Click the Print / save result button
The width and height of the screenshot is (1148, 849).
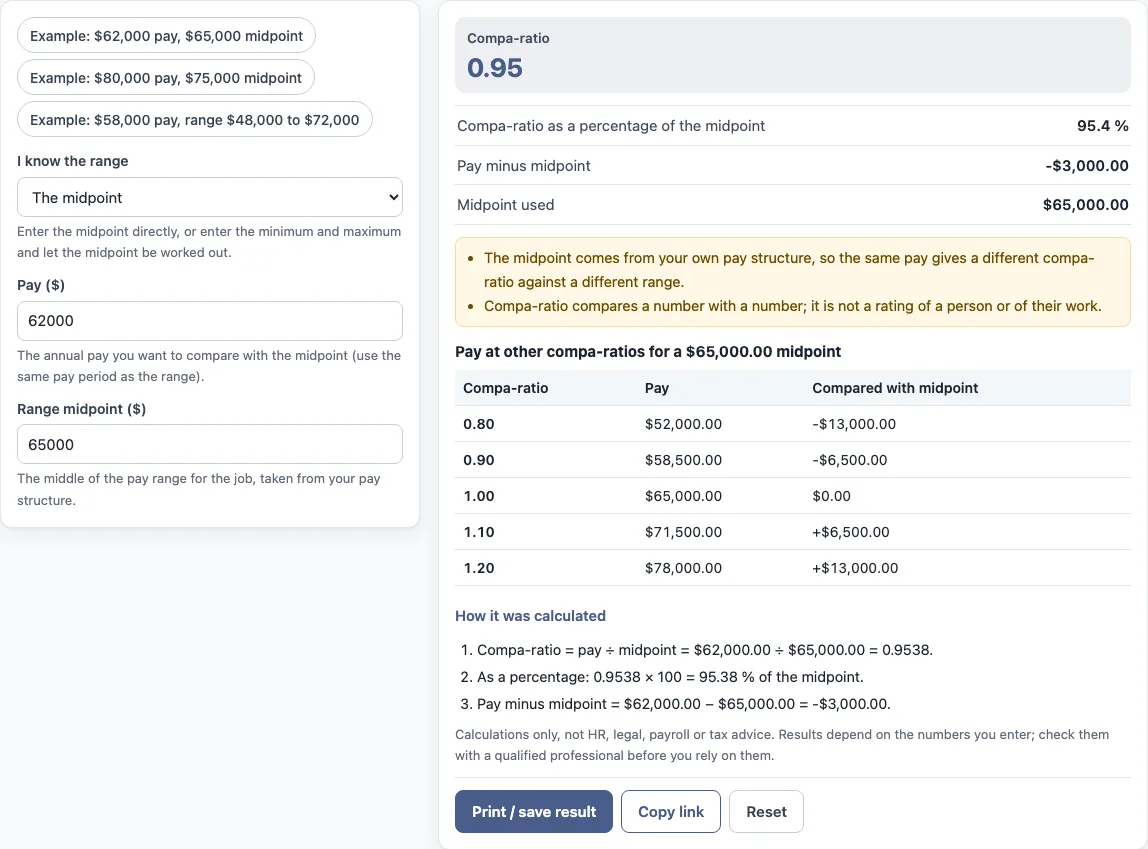(534, 812)
